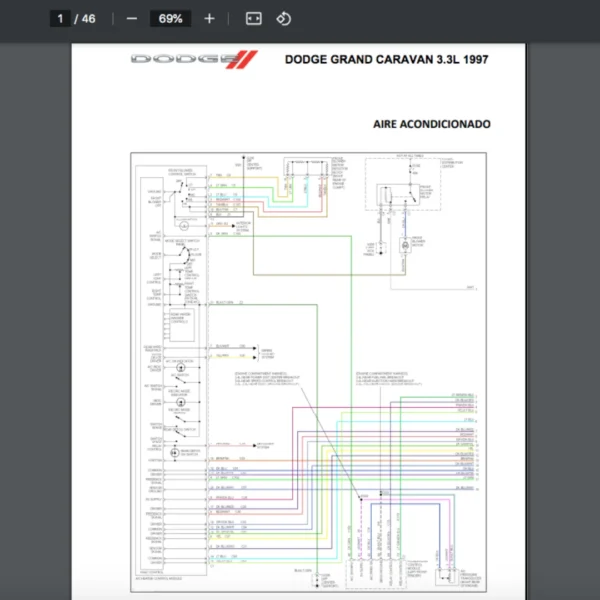Click the zoom out minus icon
600x600 pixels.
(x=131, y=18)
